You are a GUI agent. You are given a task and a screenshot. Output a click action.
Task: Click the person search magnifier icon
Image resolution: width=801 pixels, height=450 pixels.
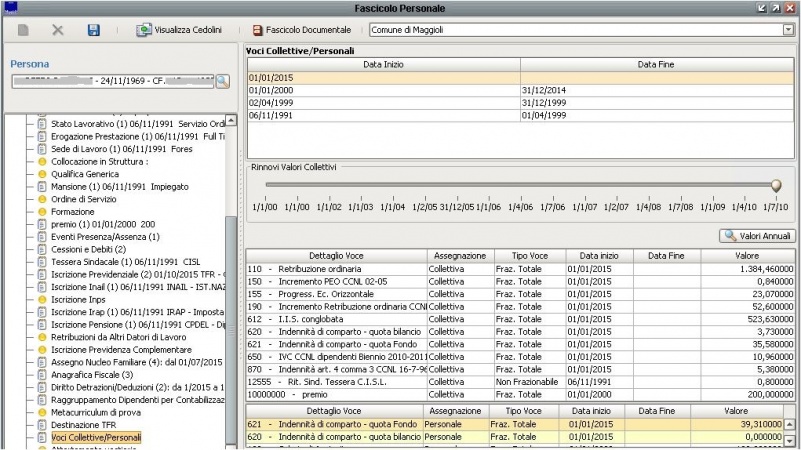point(222,81)
